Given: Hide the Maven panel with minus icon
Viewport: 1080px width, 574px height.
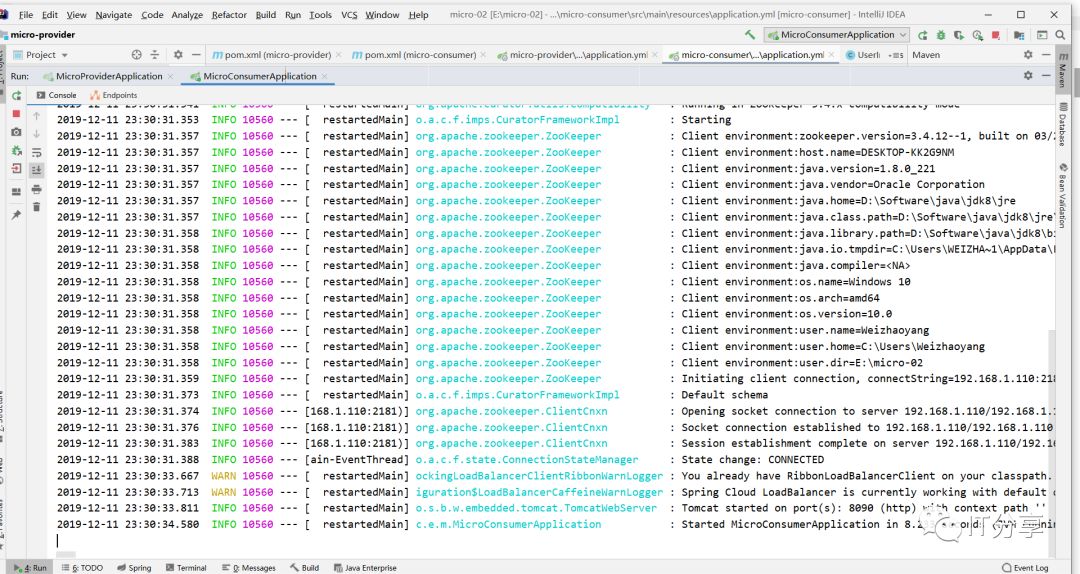Looking at the screenshot, I should 1046,54.
